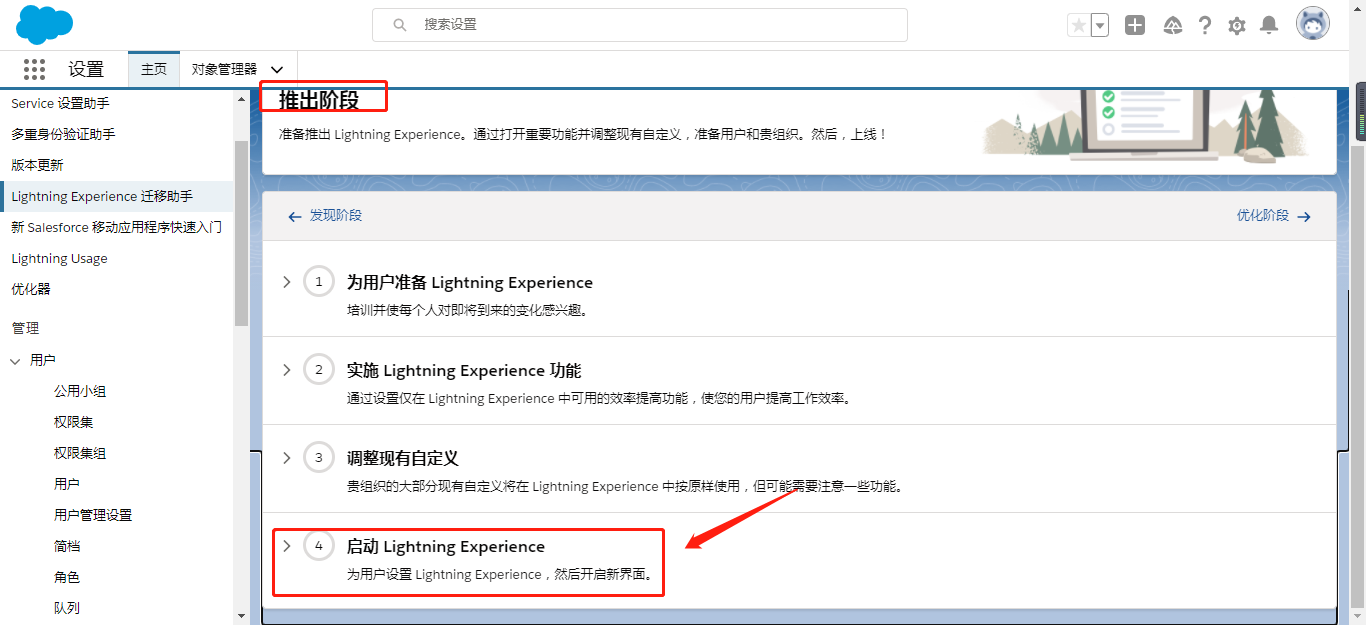Open help with the question mark icon
This screenshot has width=1366, height=625.
coord(1205,25)
